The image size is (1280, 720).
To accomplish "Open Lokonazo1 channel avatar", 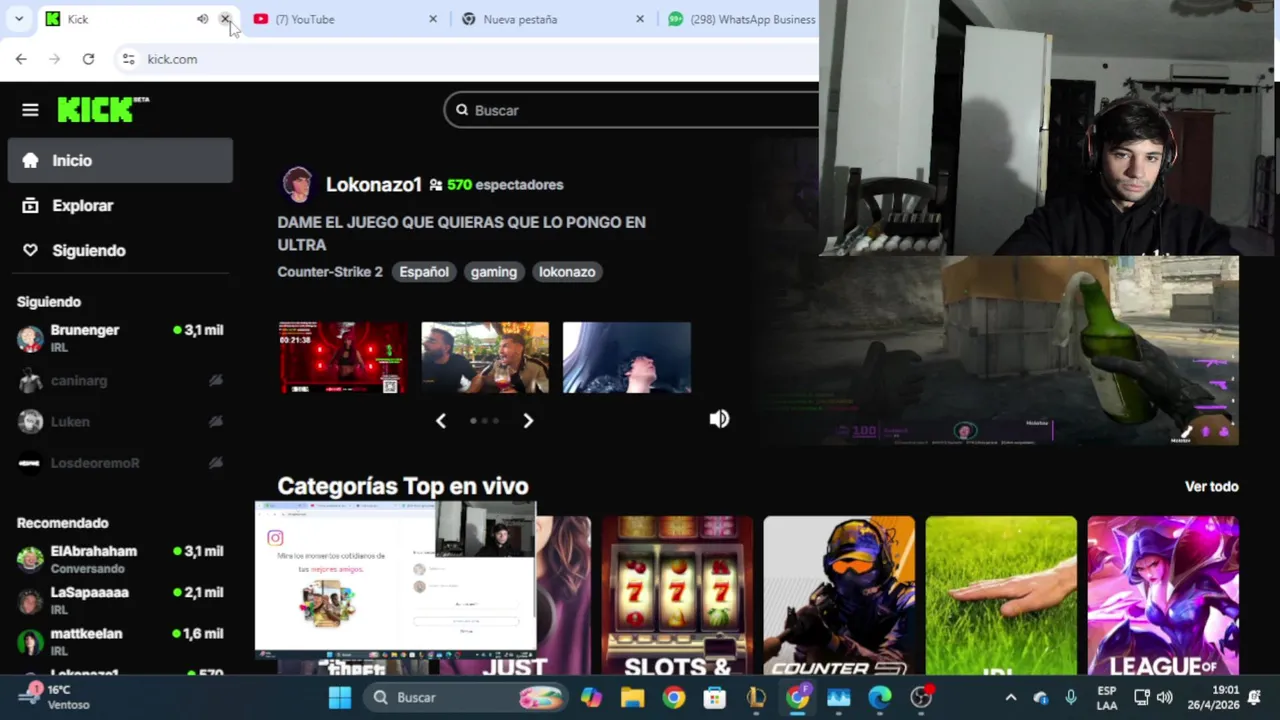I will pyautogui.click(x=297, y=185).
